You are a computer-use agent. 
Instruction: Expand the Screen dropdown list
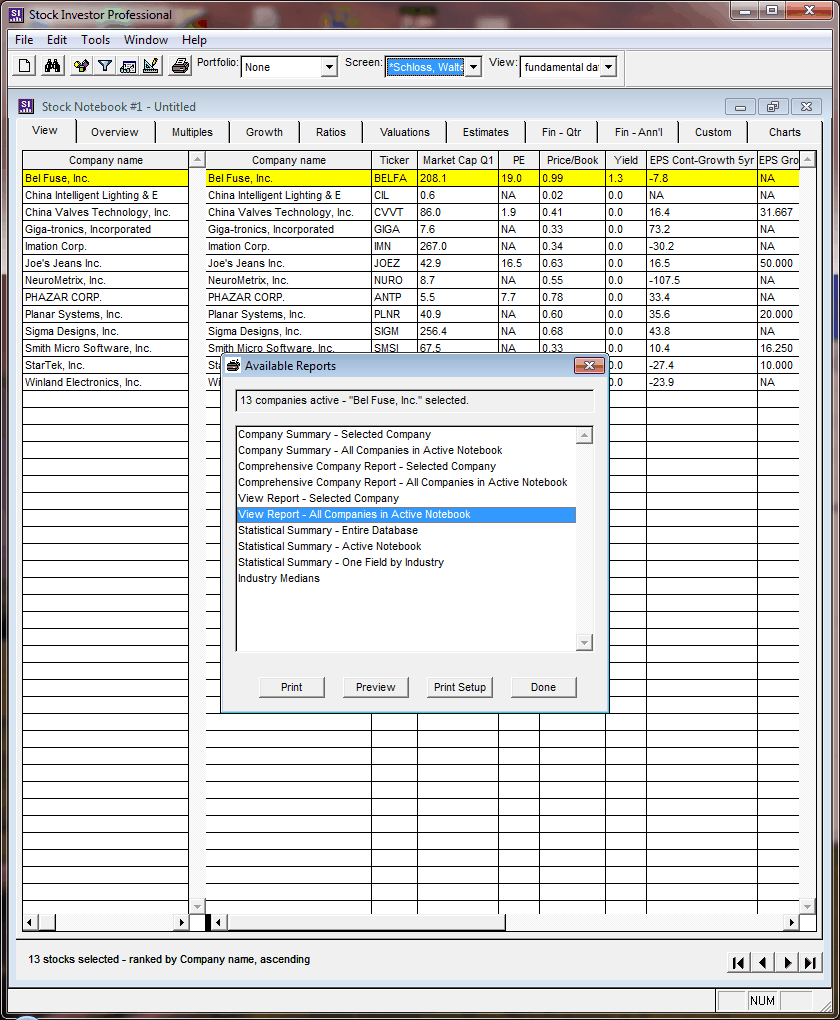click(473, 67)
